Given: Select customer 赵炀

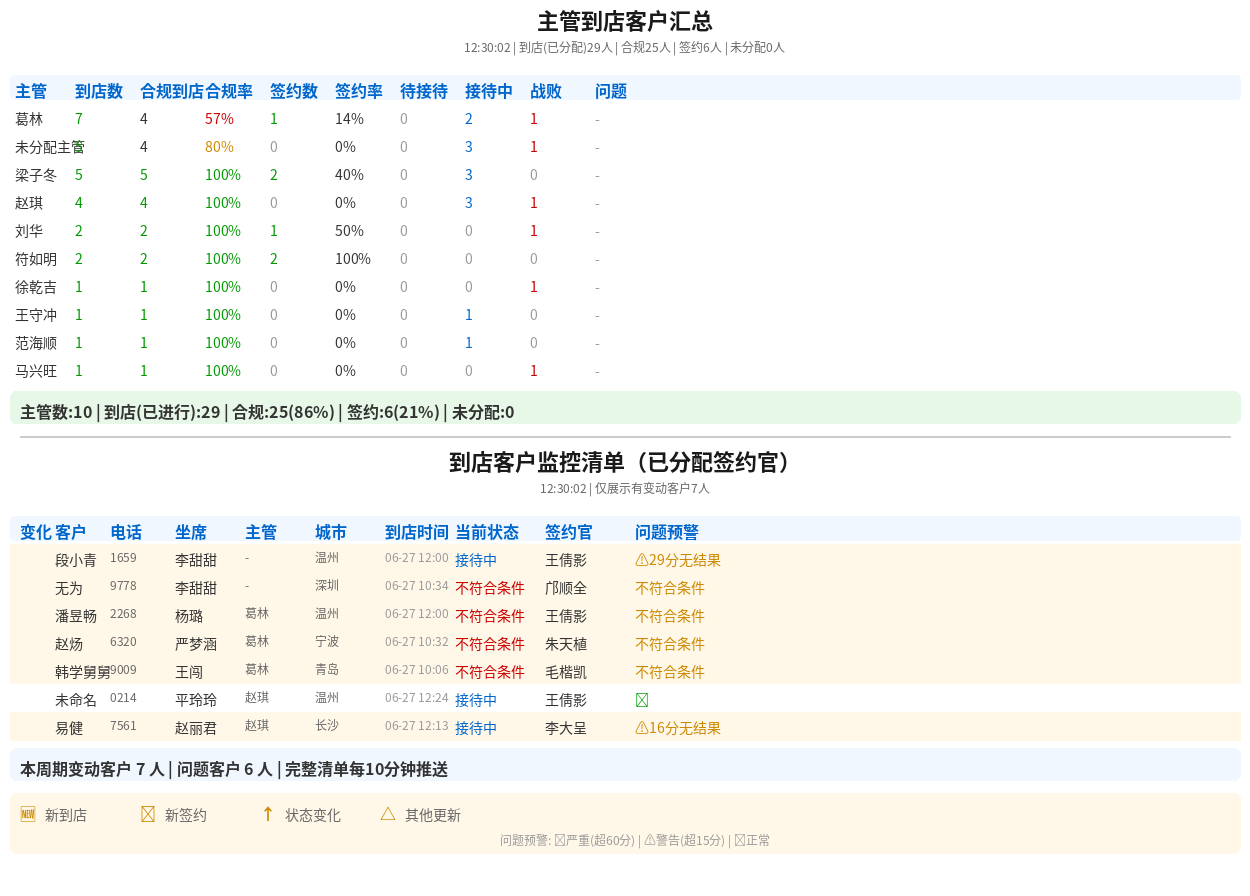Looking at the screenshot, I should click(69, 644).
